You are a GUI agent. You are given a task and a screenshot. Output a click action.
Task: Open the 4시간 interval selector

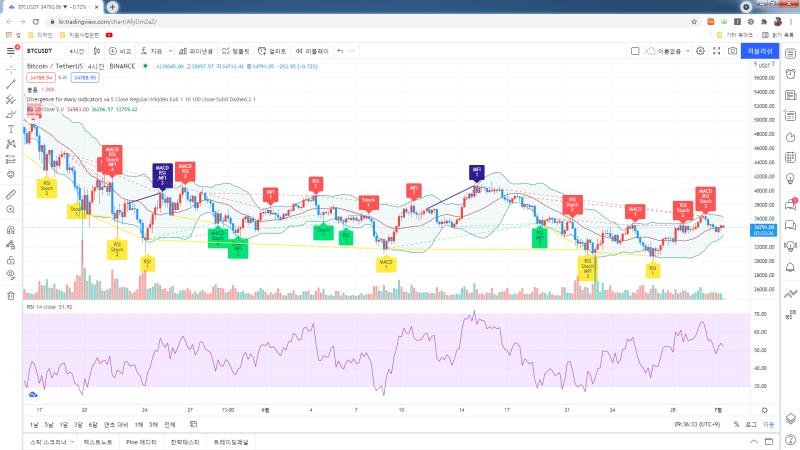77,51
